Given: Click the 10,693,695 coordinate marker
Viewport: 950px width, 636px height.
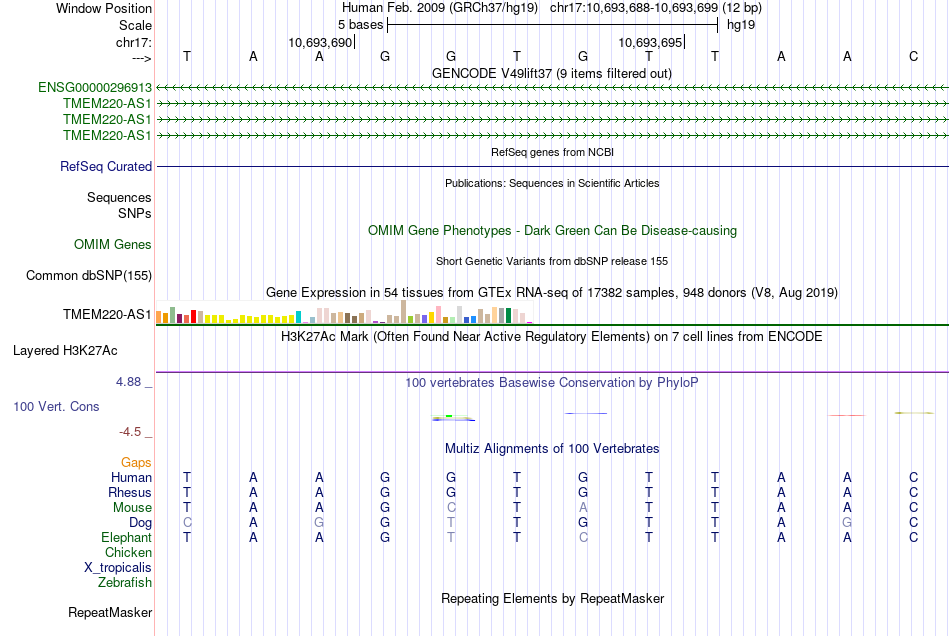Looking at the screenshot, I should (x=650, y=42).
